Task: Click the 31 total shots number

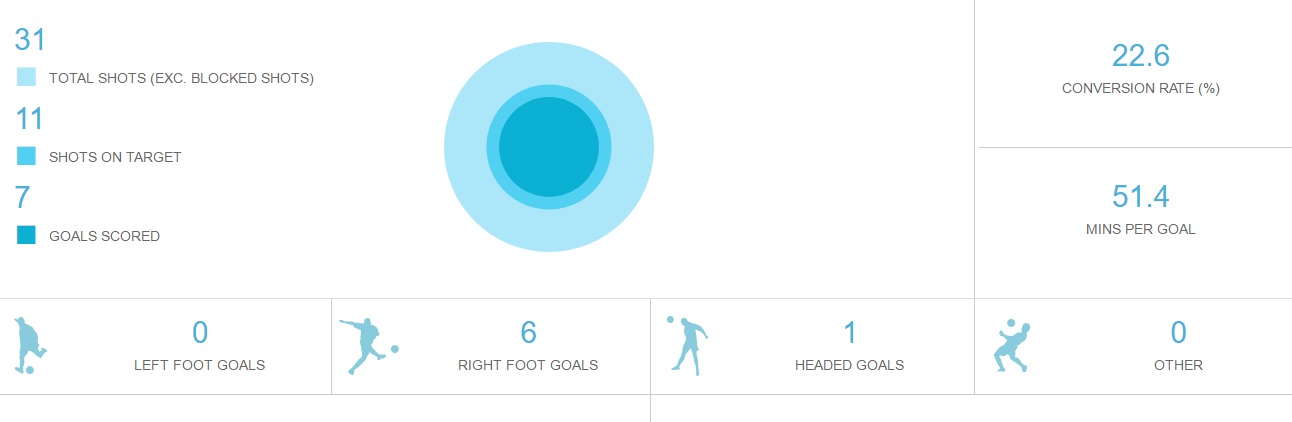Action: coord(30,40)
